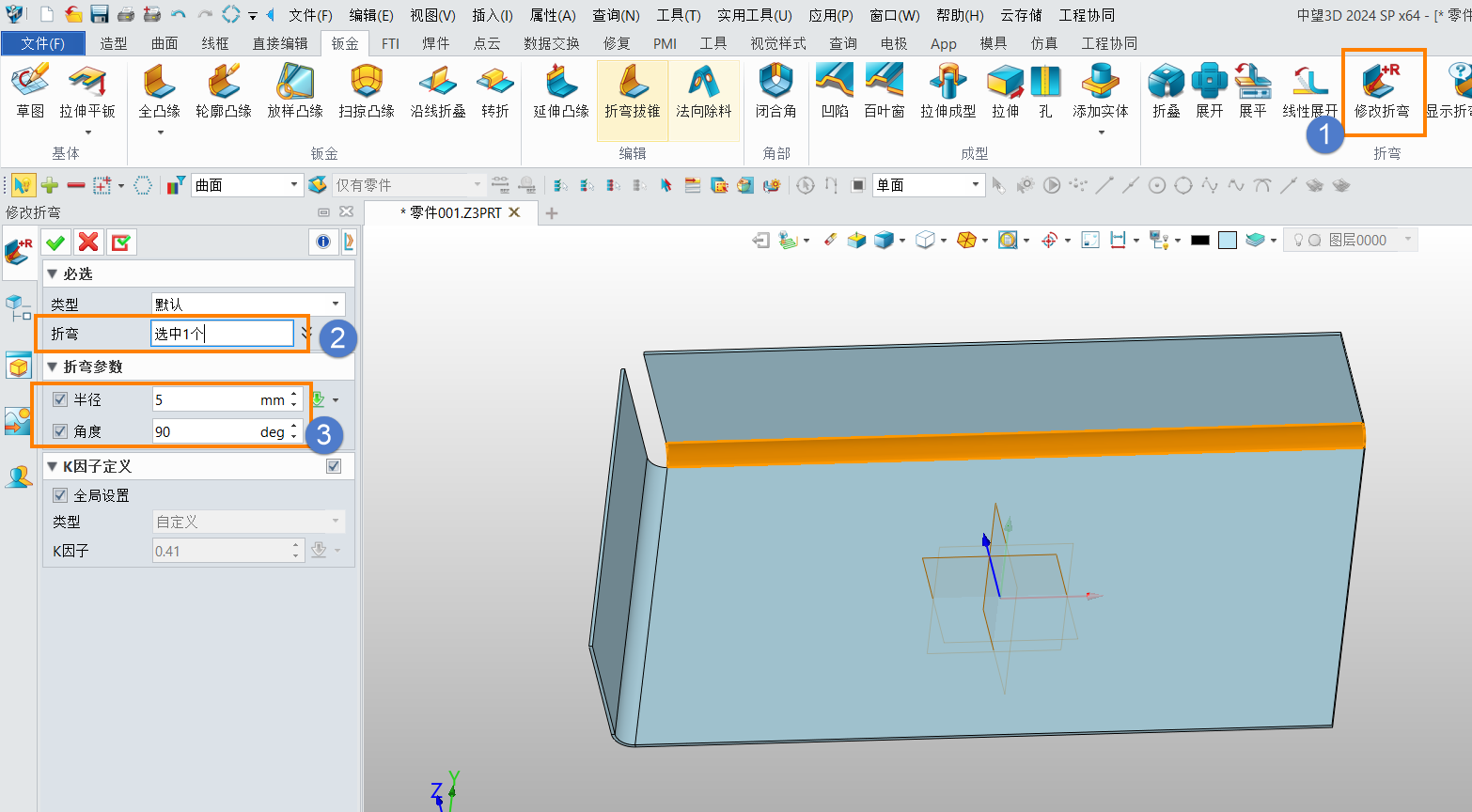Click the 孔 hole tool
Screen dimensions: 1472x812
[x=1045, y=92]
